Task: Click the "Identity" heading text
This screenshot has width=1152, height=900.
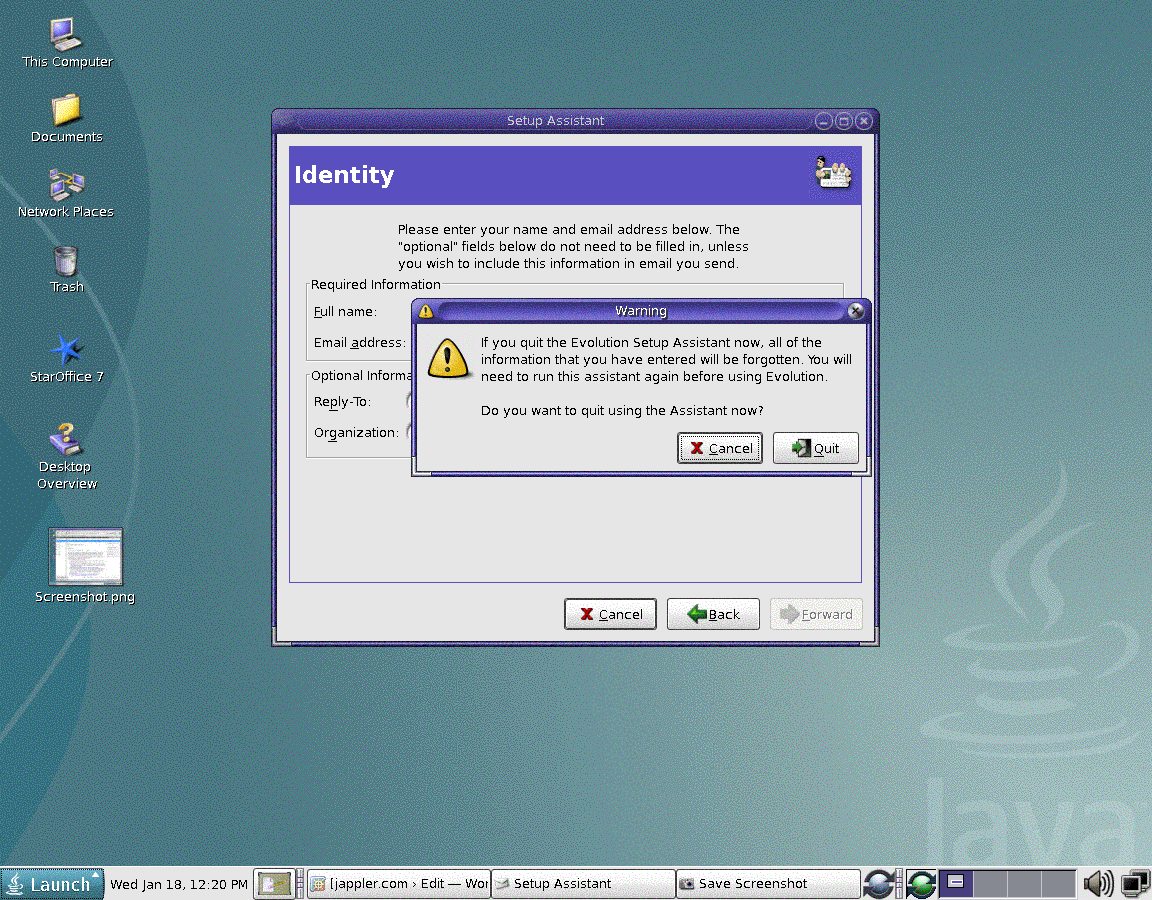Action: [344, 175]
